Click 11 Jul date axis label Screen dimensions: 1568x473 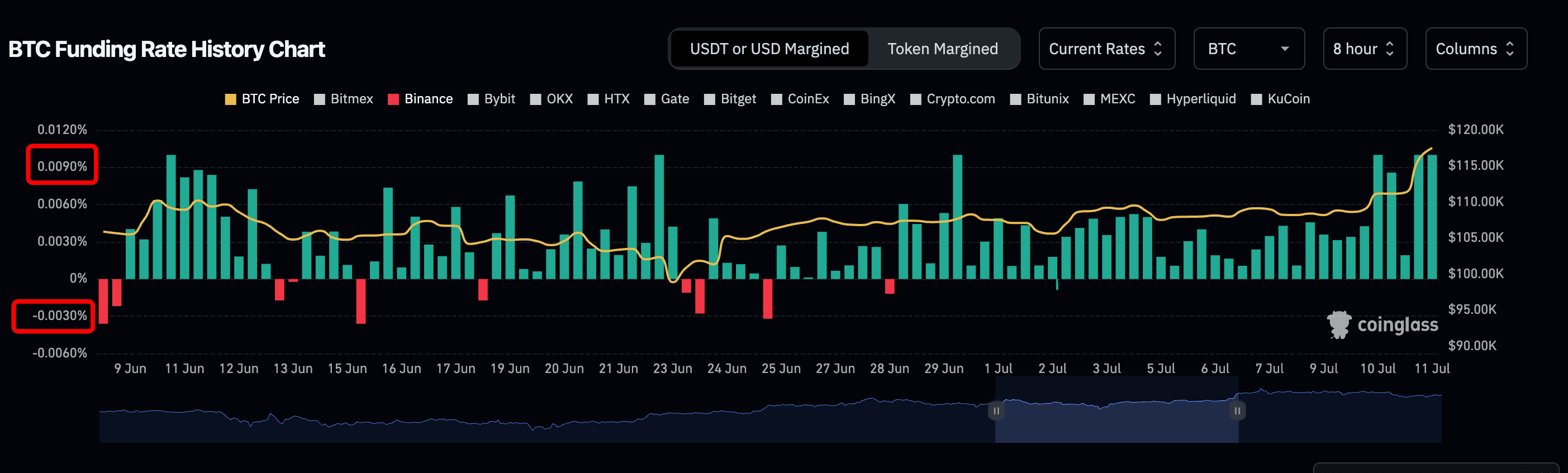[1432, 369]
